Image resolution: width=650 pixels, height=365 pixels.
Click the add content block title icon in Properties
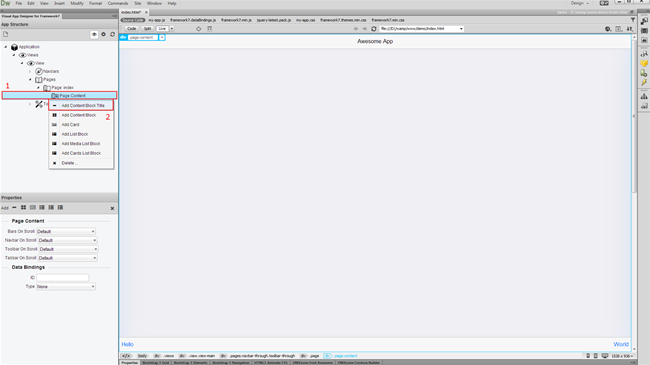[14, 207]
